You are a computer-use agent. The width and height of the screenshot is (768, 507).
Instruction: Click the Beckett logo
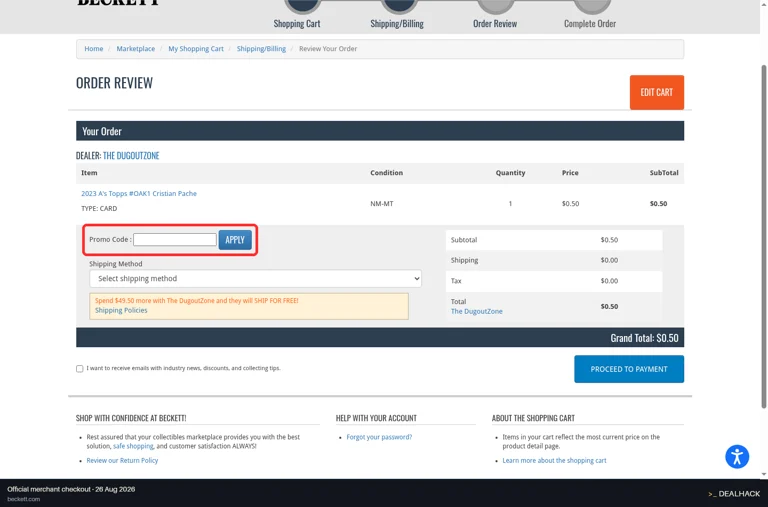118,2
